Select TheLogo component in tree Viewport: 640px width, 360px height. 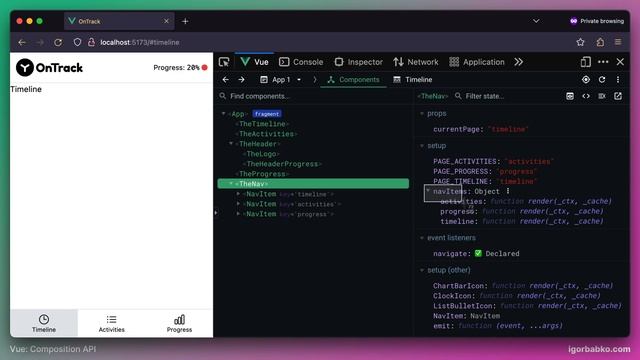261,154
